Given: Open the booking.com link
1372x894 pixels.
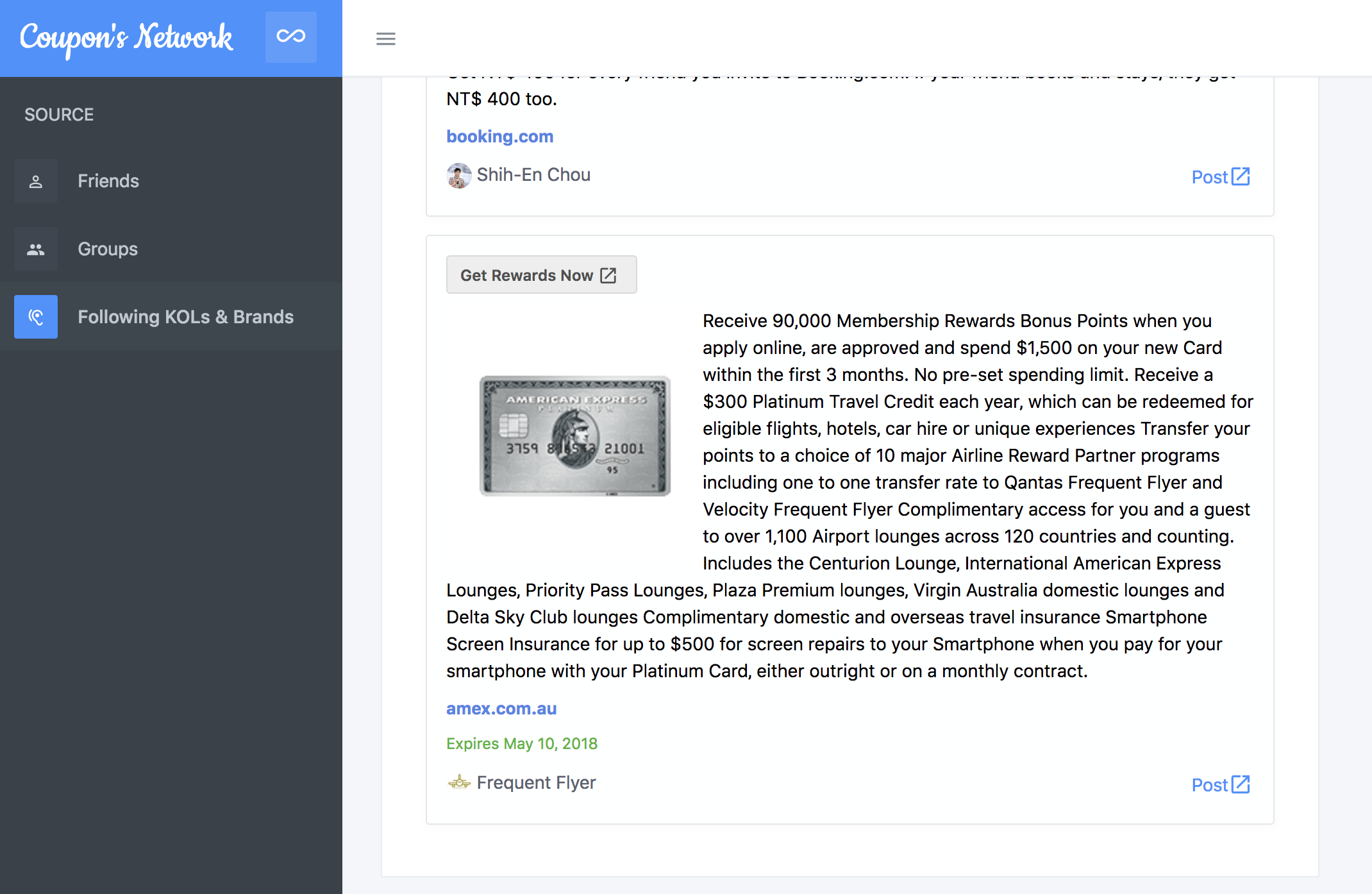Looking at the screenshot, I should click(499, 137).
